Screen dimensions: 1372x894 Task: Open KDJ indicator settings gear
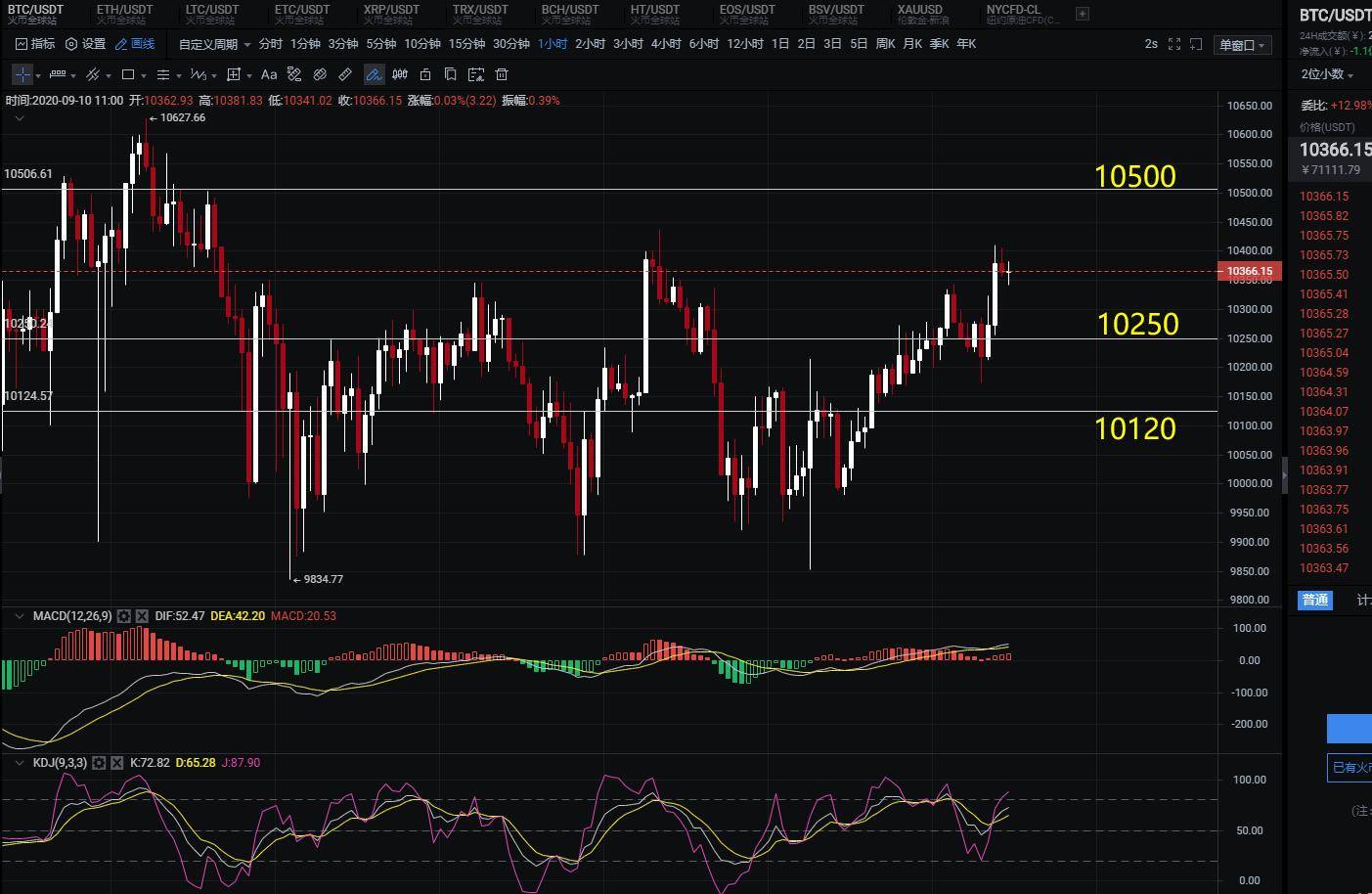(x=99, y=763)
